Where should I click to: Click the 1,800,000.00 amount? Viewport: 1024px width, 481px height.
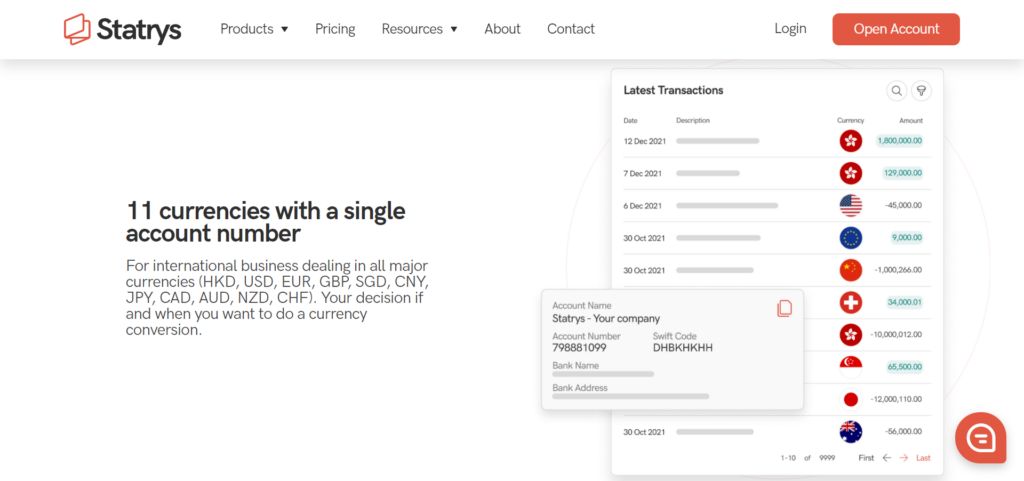899,140
